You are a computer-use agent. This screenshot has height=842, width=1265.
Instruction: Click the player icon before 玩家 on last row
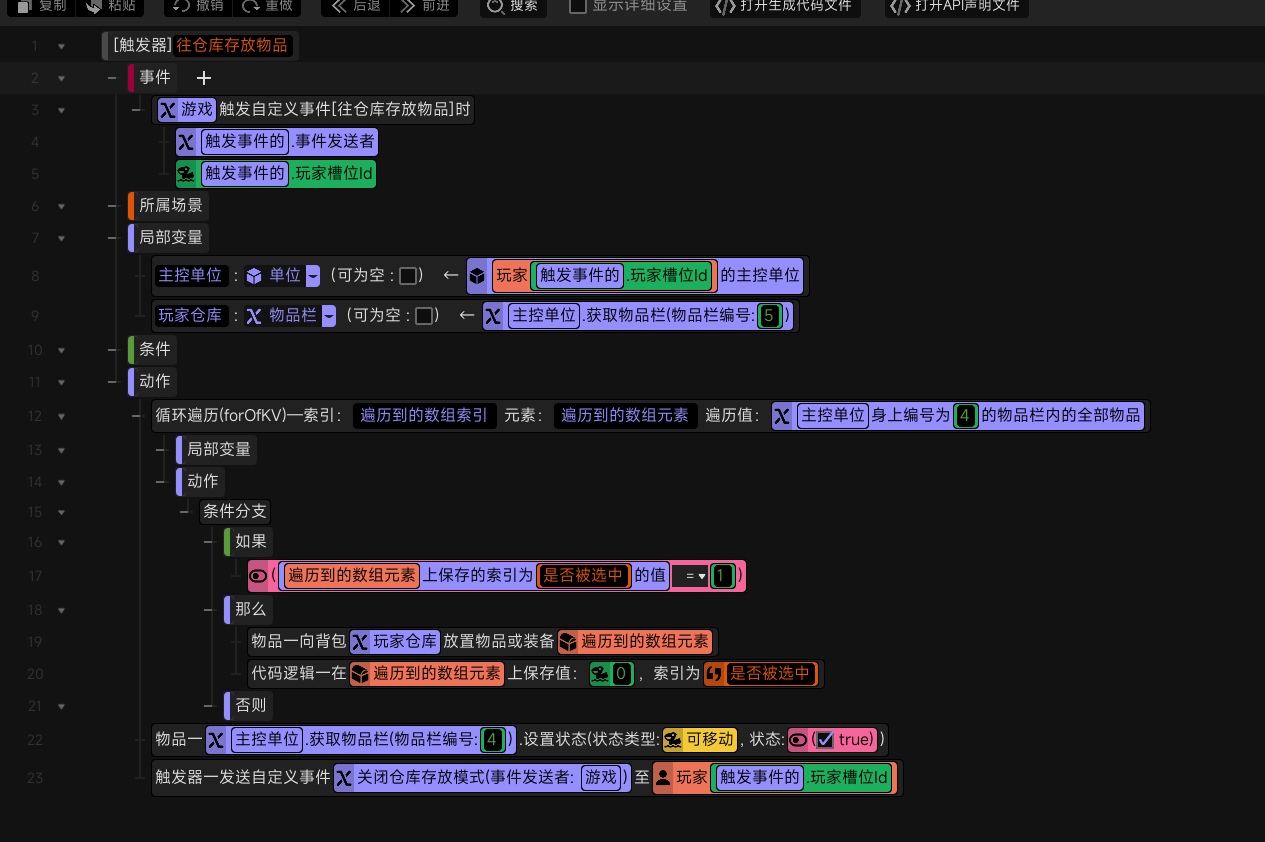663,777
